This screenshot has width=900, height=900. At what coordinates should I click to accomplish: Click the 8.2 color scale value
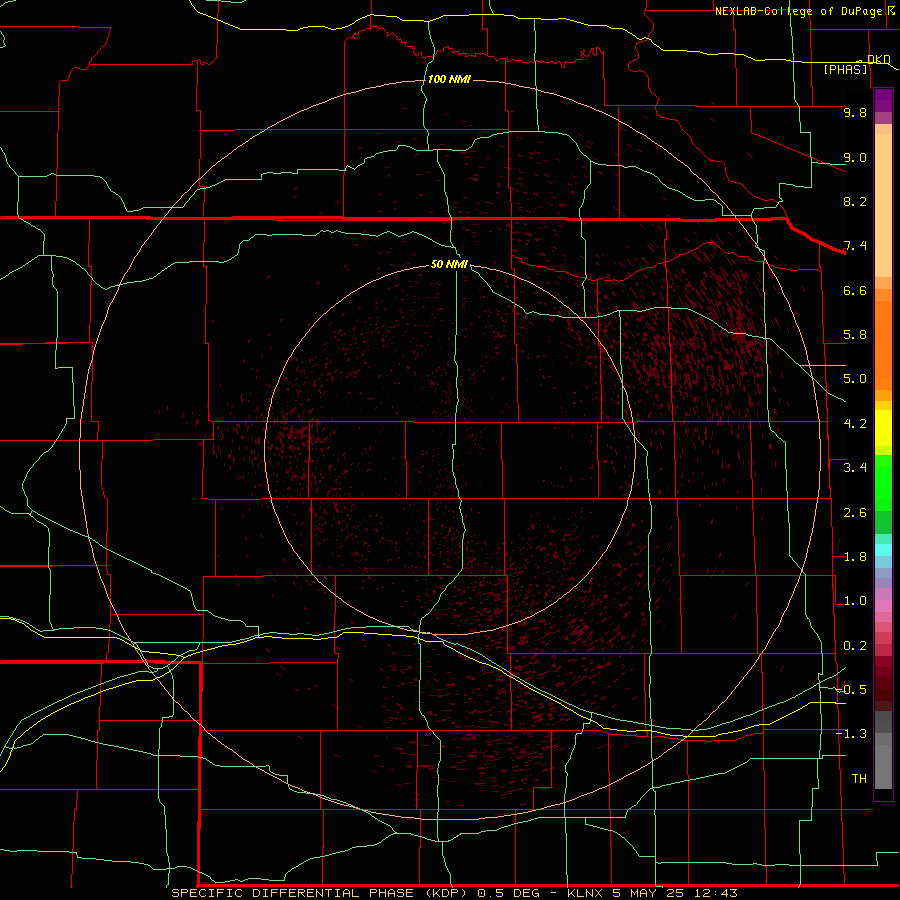[855, 201]
